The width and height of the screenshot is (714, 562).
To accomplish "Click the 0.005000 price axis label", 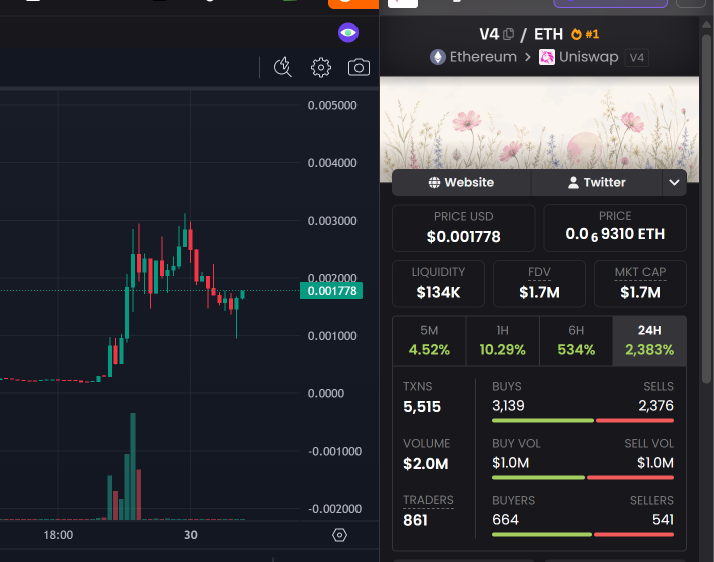I will pyautogui.click(x=332, y=106).
